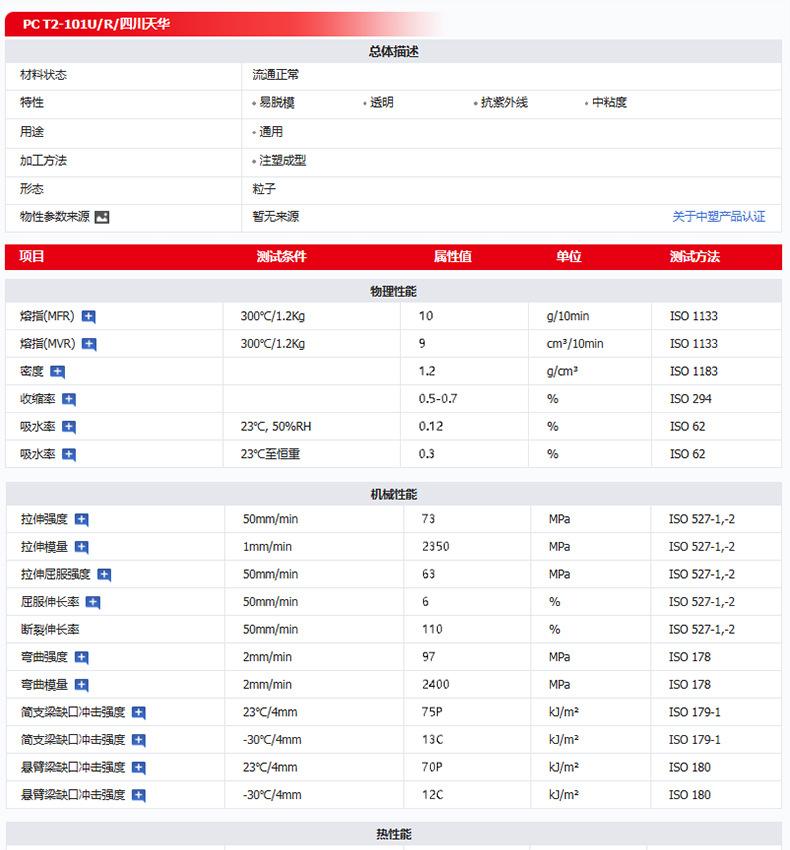Click the 注塑成型 processing method tag
The height and width of the screenshot is (850, 790).
[282, 161]
